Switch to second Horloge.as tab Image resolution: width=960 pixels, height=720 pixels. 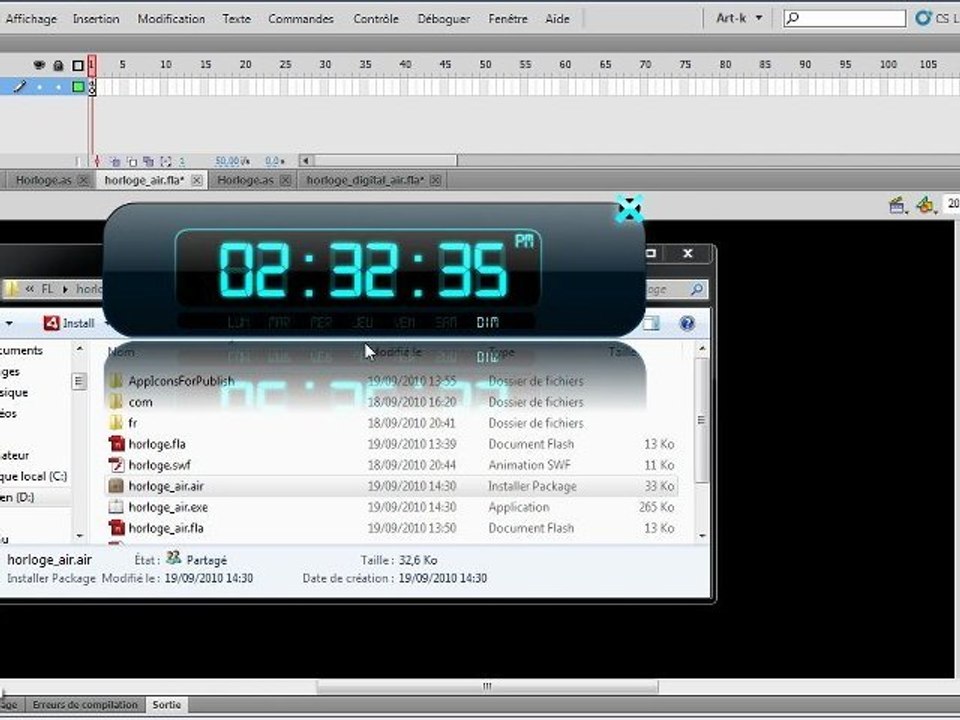coord(245,181)
